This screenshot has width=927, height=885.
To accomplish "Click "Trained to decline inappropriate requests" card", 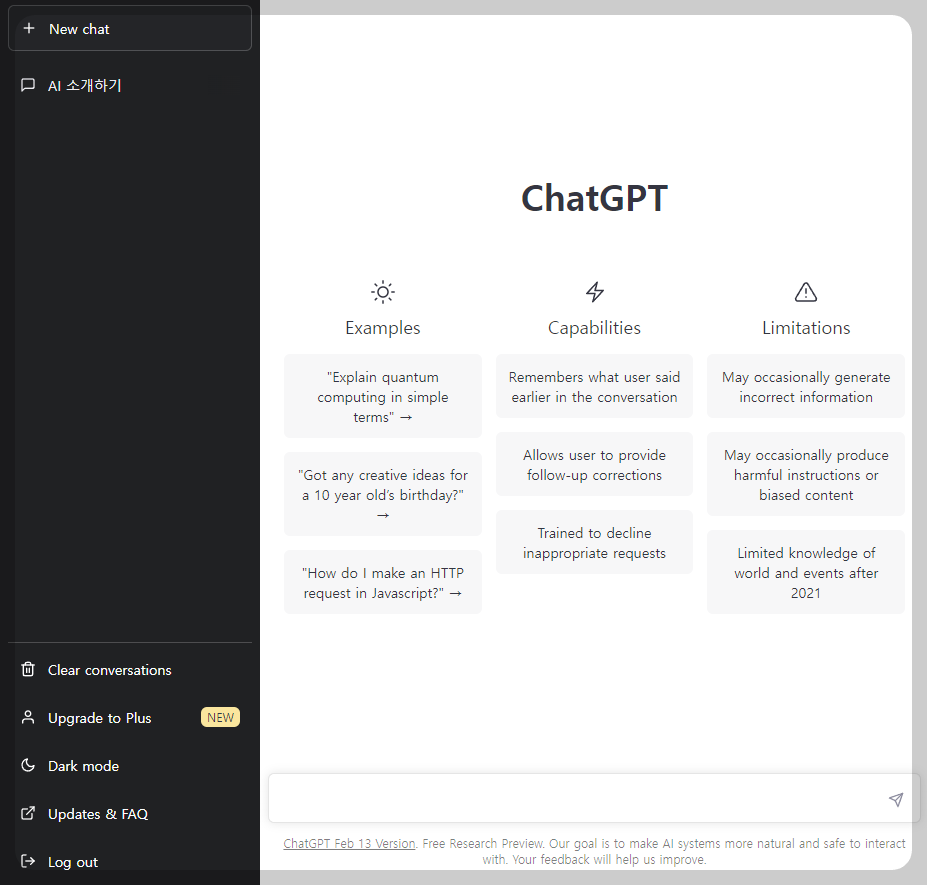I will point(594,542).
